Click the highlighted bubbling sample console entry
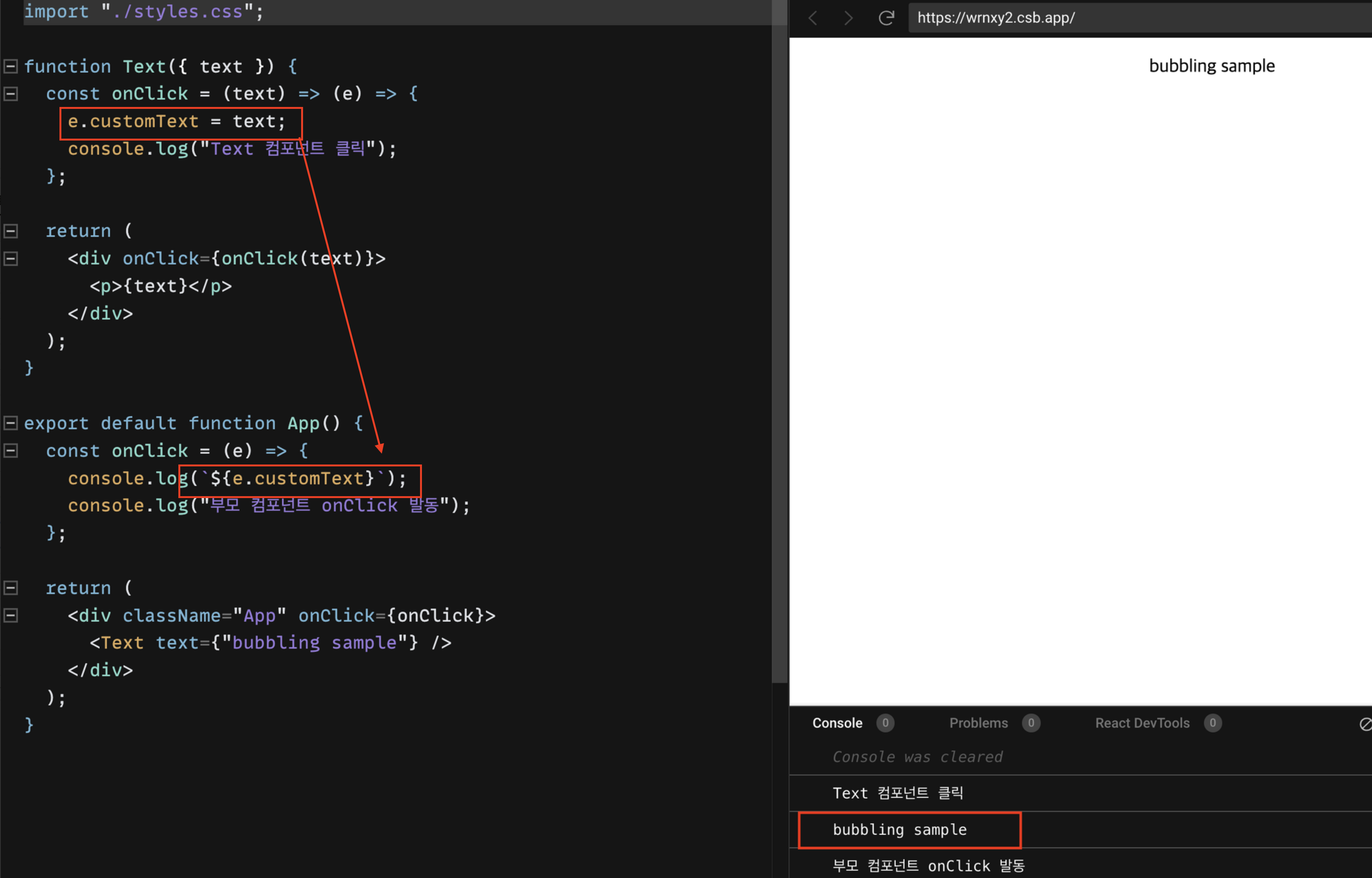Image resolution: width=1372 pixels, height=878 pixels. (899, 829)
